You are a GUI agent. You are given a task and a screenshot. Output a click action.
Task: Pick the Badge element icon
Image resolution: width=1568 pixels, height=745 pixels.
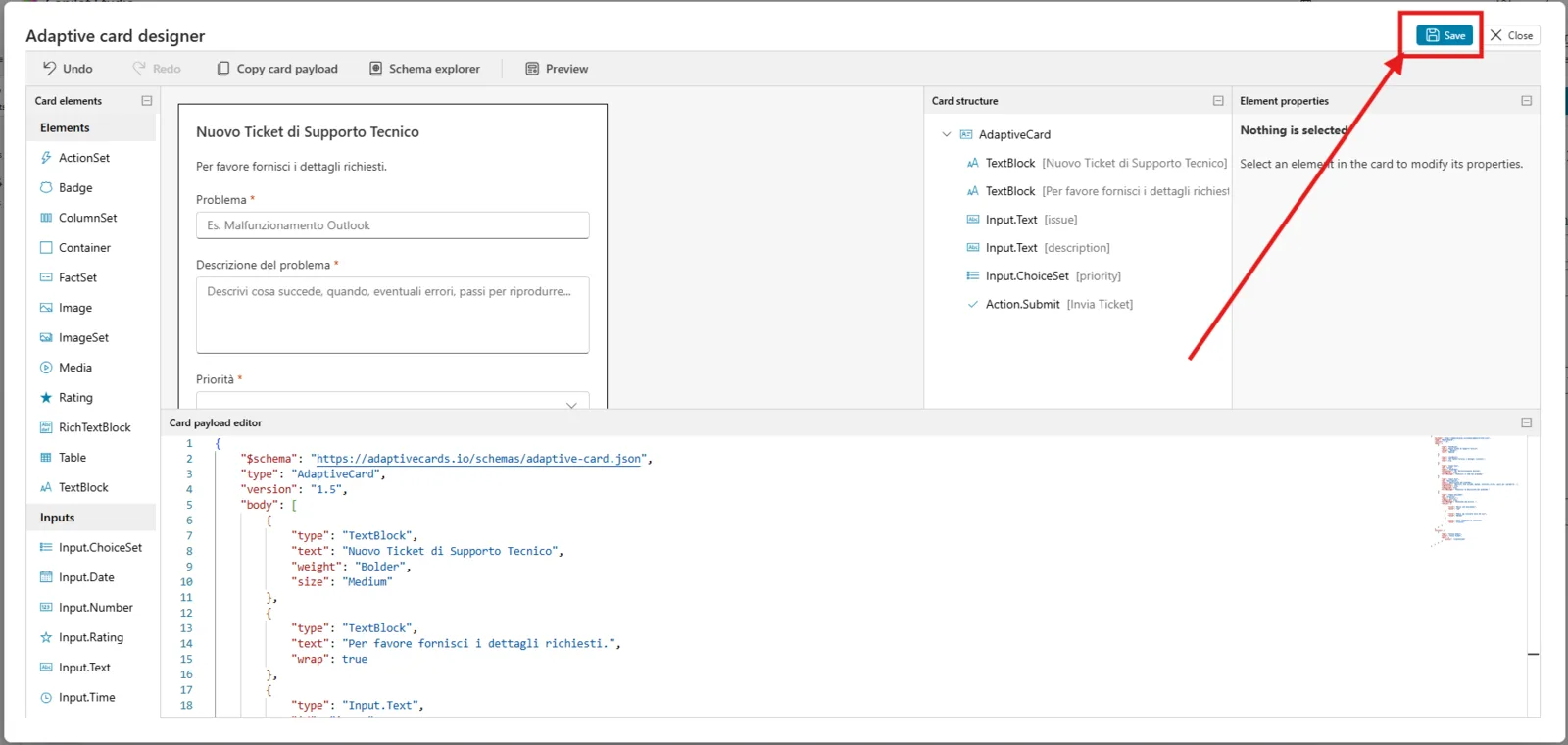click(x=46, y=187)
